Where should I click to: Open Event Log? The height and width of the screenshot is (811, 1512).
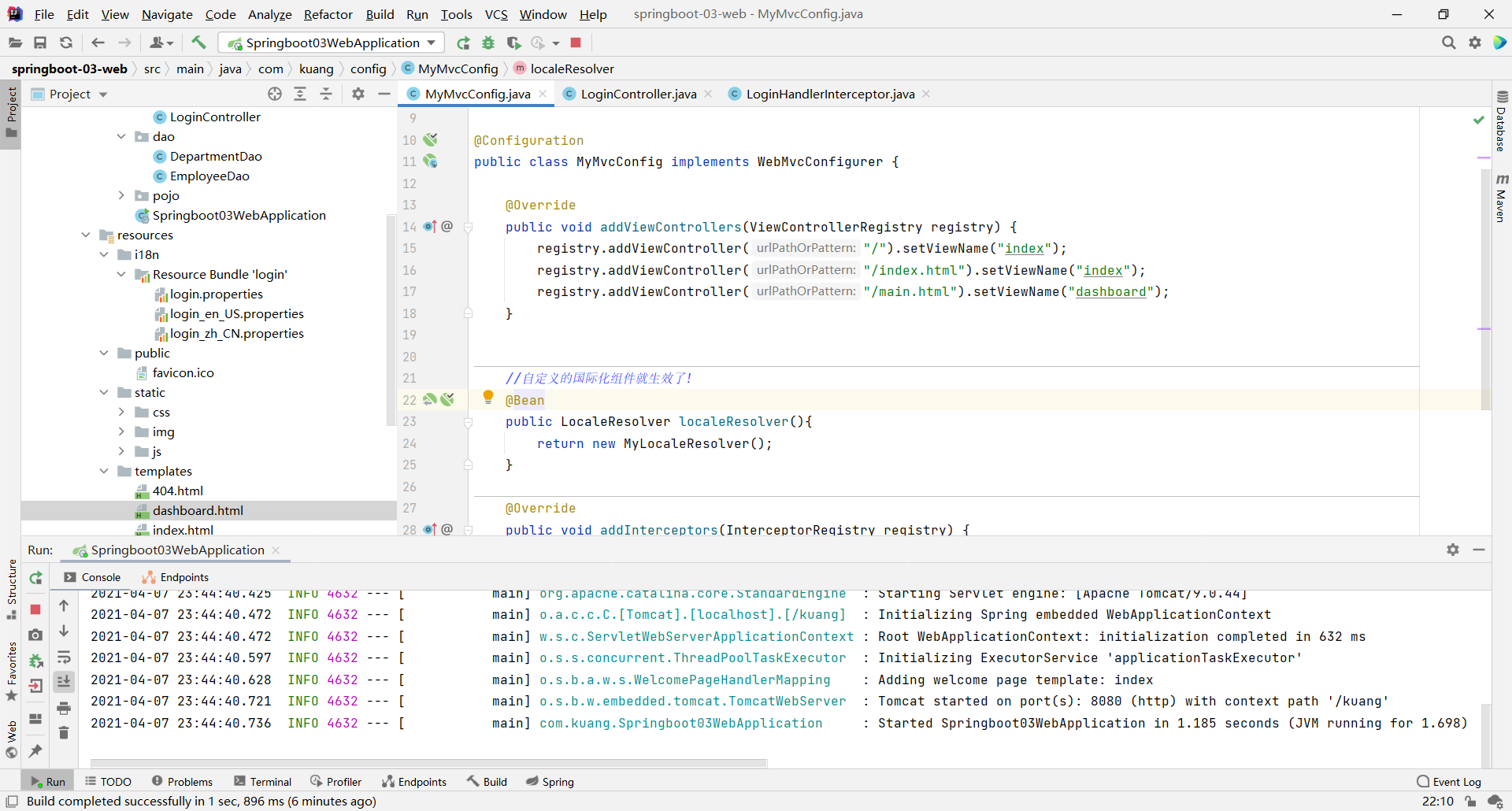point(1449,781)
